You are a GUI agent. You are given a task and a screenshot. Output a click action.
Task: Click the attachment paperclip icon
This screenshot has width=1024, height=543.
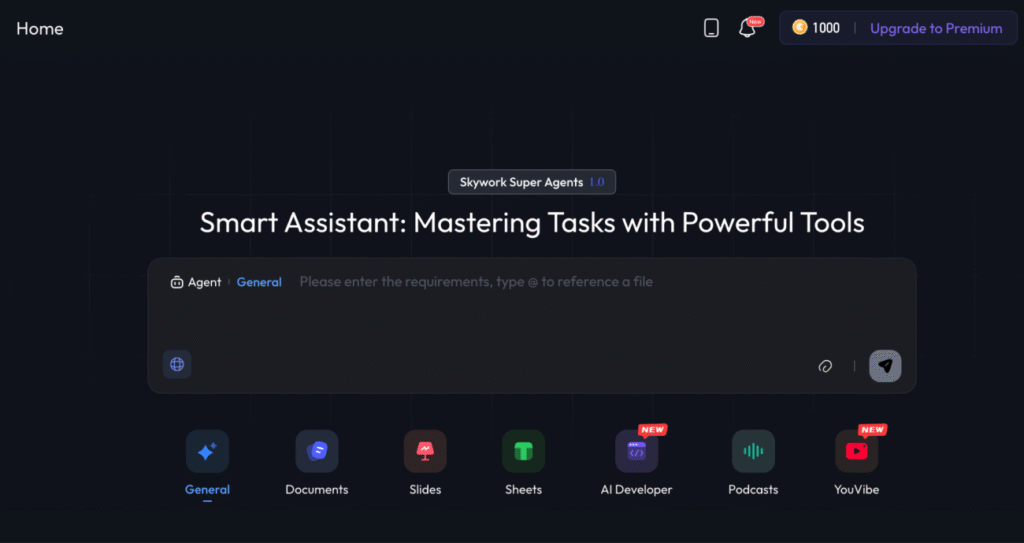click(x=825, y=366)
